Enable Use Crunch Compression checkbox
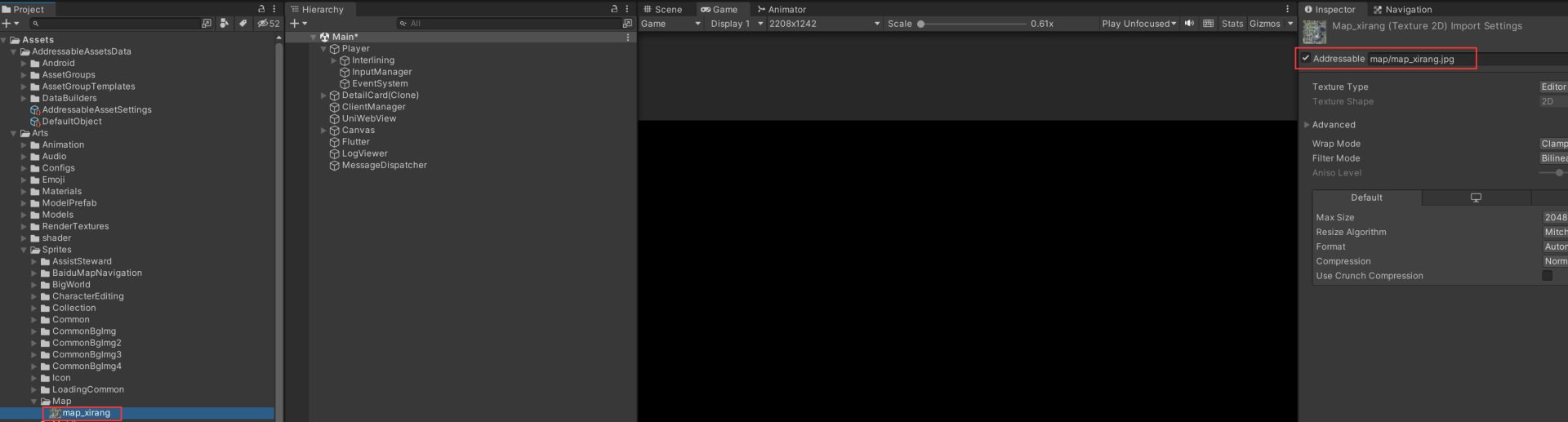The width and height of the screenshot is (1568, 422). click(1547, 276)
